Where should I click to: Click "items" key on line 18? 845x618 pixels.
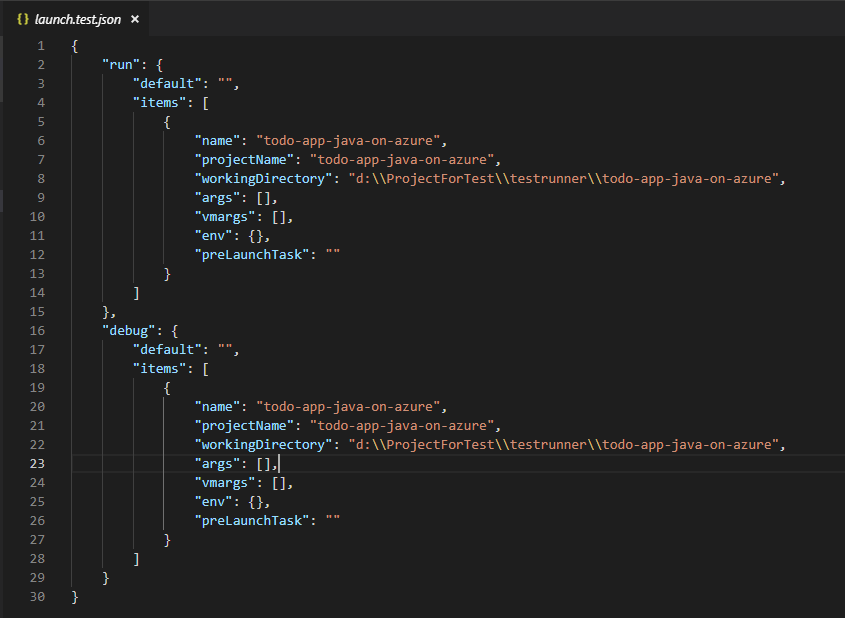pos(160,369)
